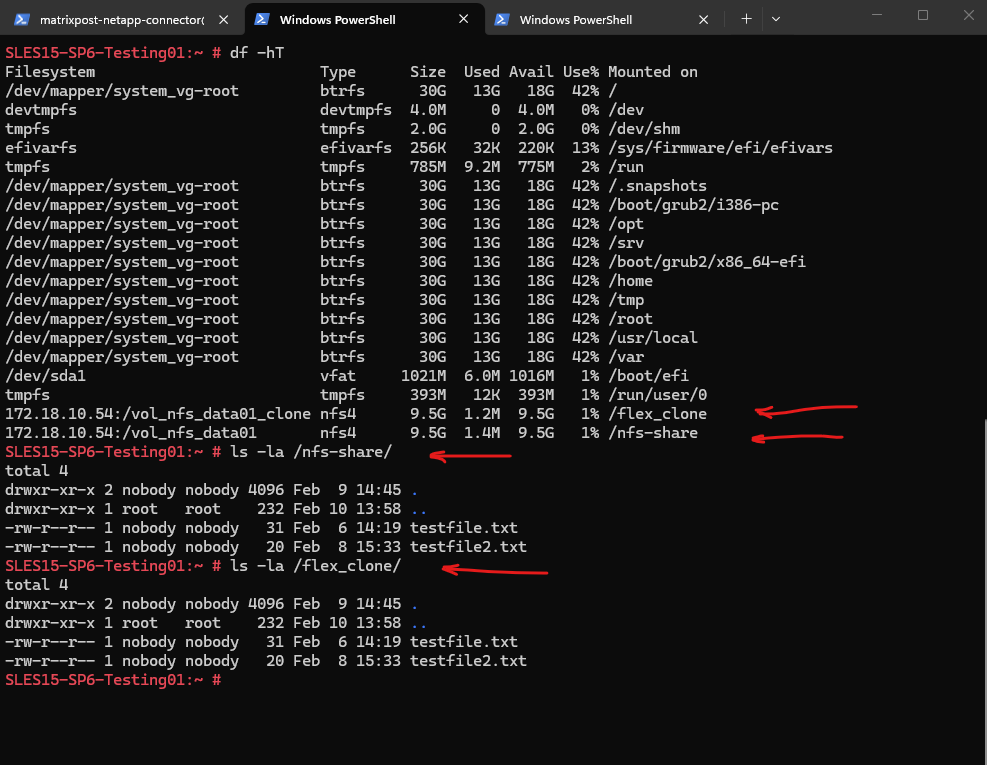Switch to the matrixpost-netapp-connector tab

click(x=120, y=19)
